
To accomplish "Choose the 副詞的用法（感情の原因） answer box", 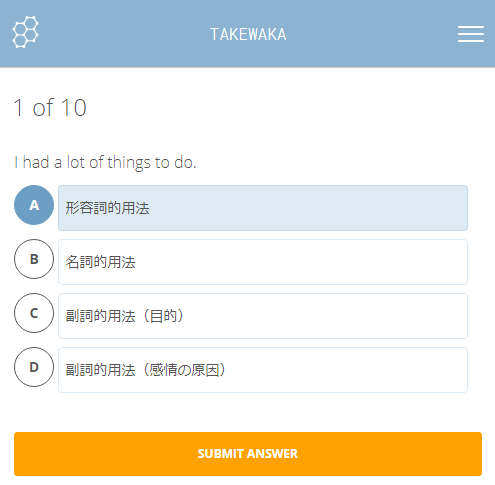I will [263, 370].
